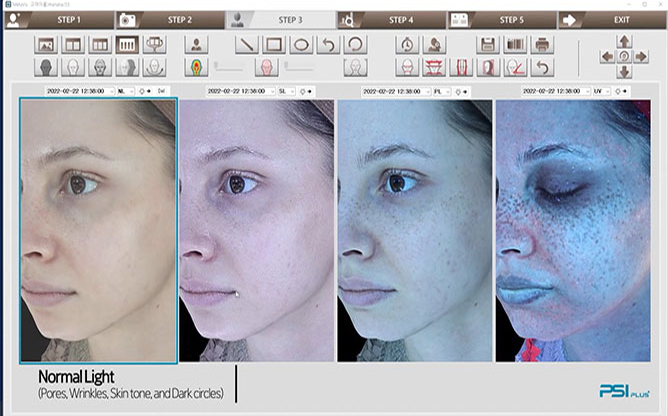Select the PL bluish face image
Image resolution: width=668 pixels, height=416 pixels.
(x=415, y=231)
